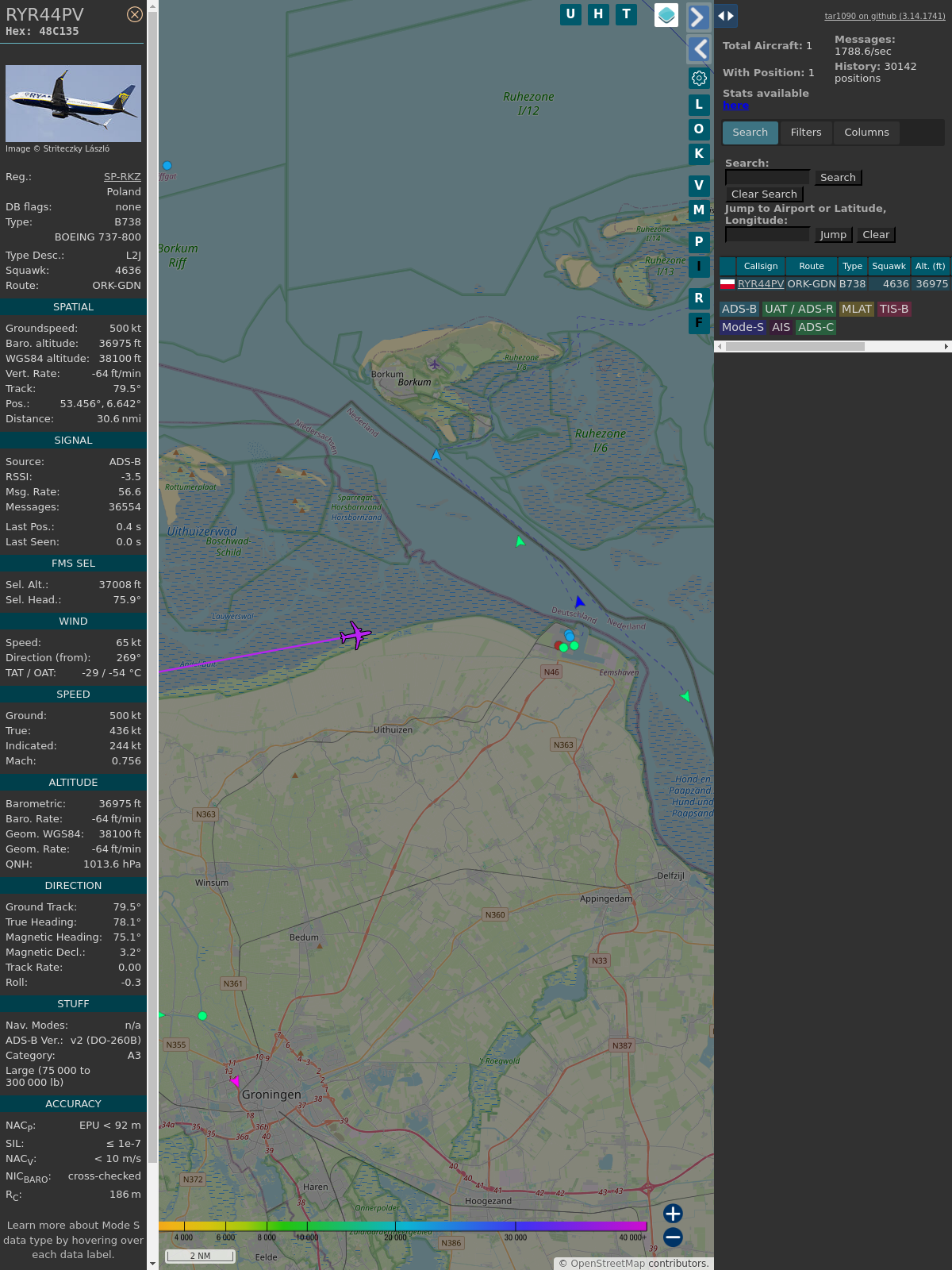The height and width of the screenshot is (1270, 952).
Task: Open the Ryanair aircraft photo thumbnail
Action: coord(73,104)
